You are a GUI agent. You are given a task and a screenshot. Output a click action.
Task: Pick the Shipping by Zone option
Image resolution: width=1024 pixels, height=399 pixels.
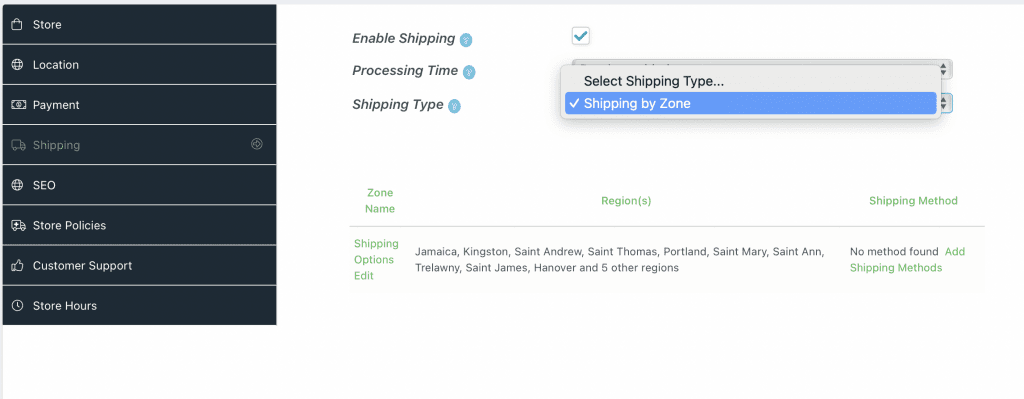(x=750, y=103)
